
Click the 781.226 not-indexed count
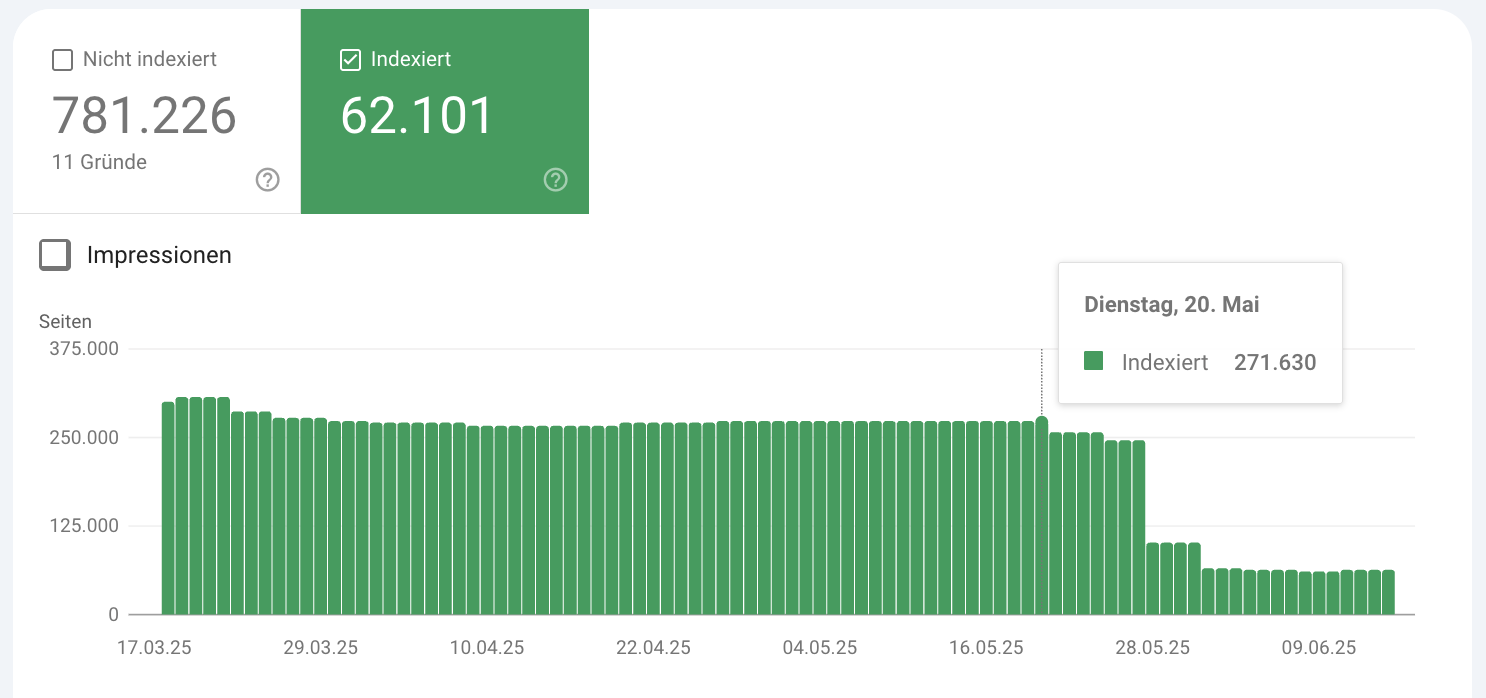tap(144, 116)
